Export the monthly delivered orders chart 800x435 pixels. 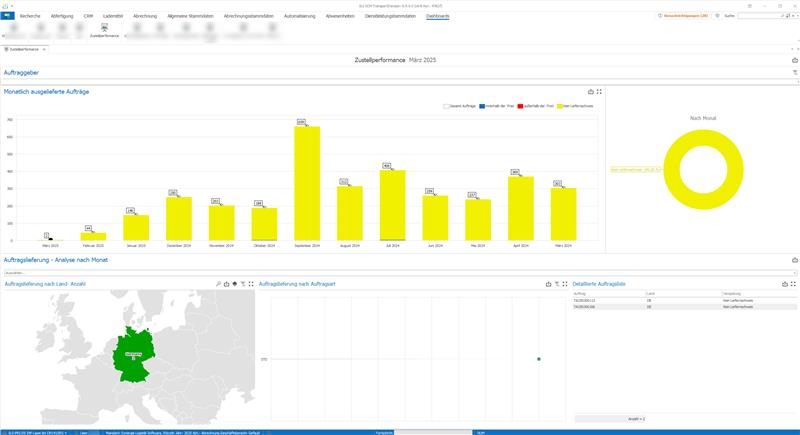tap(590, 91)
